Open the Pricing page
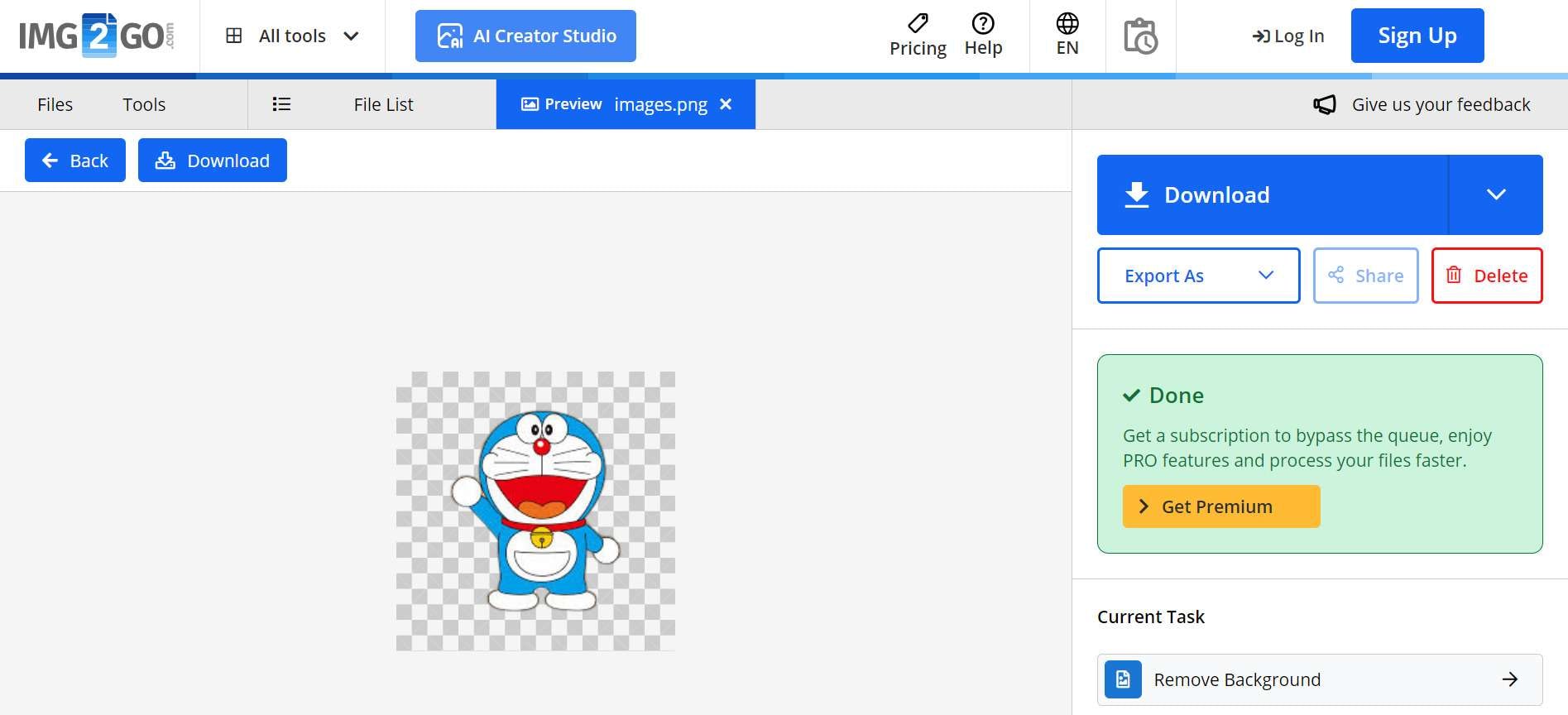 click(918, 36)
